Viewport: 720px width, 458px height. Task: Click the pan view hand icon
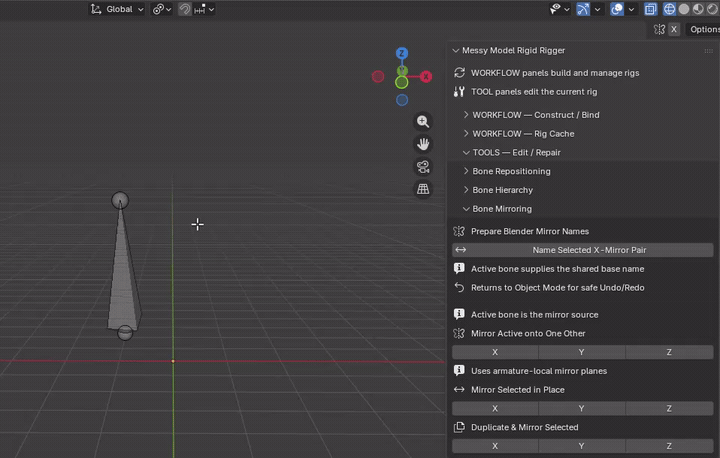(423, 144)
